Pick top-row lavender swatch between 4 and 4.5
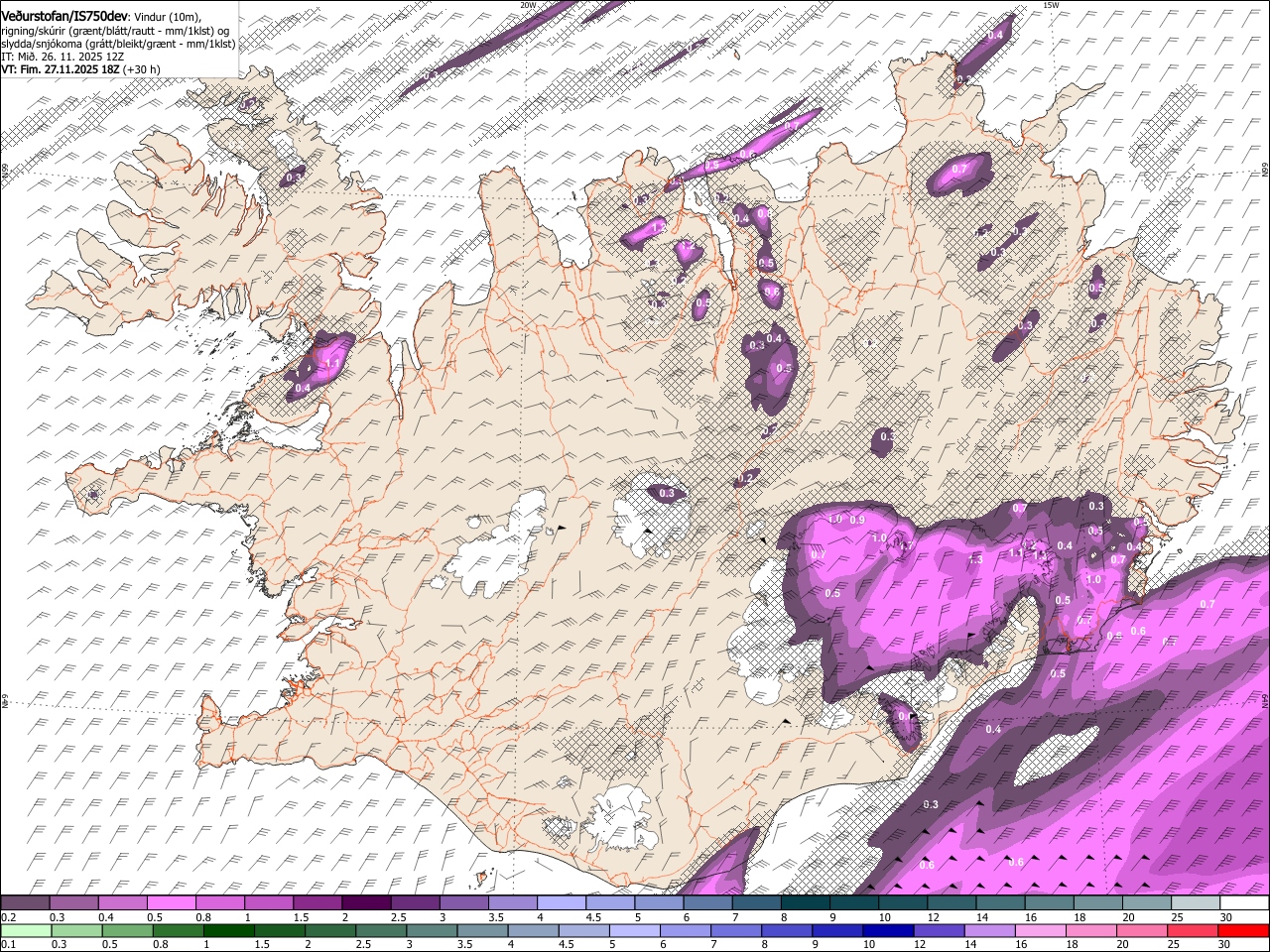 (x=562, y=903)
